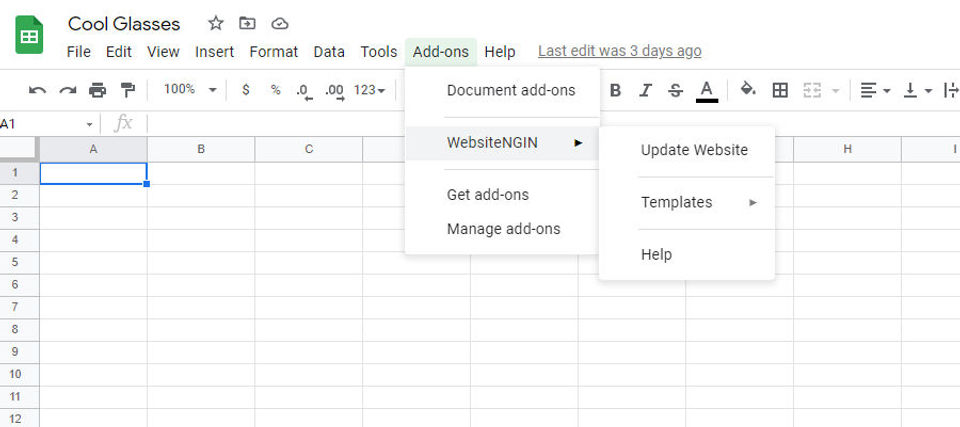Open the Help menu in menu bar
The image size is (960, 427).
[500, 52]
